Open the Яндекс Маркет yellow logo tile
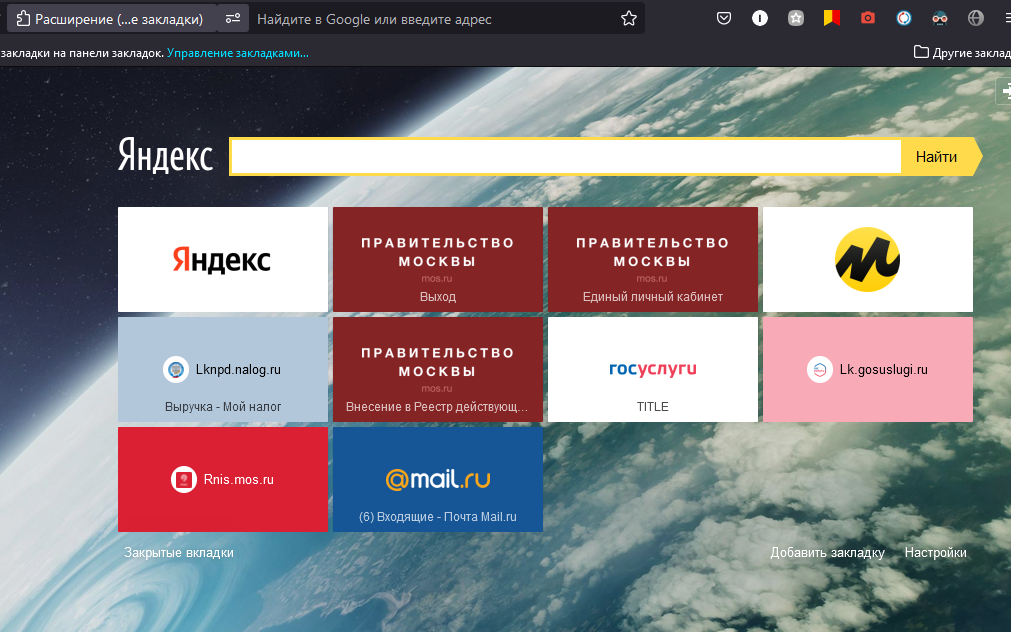Image resolution: width=1011 pixels, height=632 pixels. (868, 259)
